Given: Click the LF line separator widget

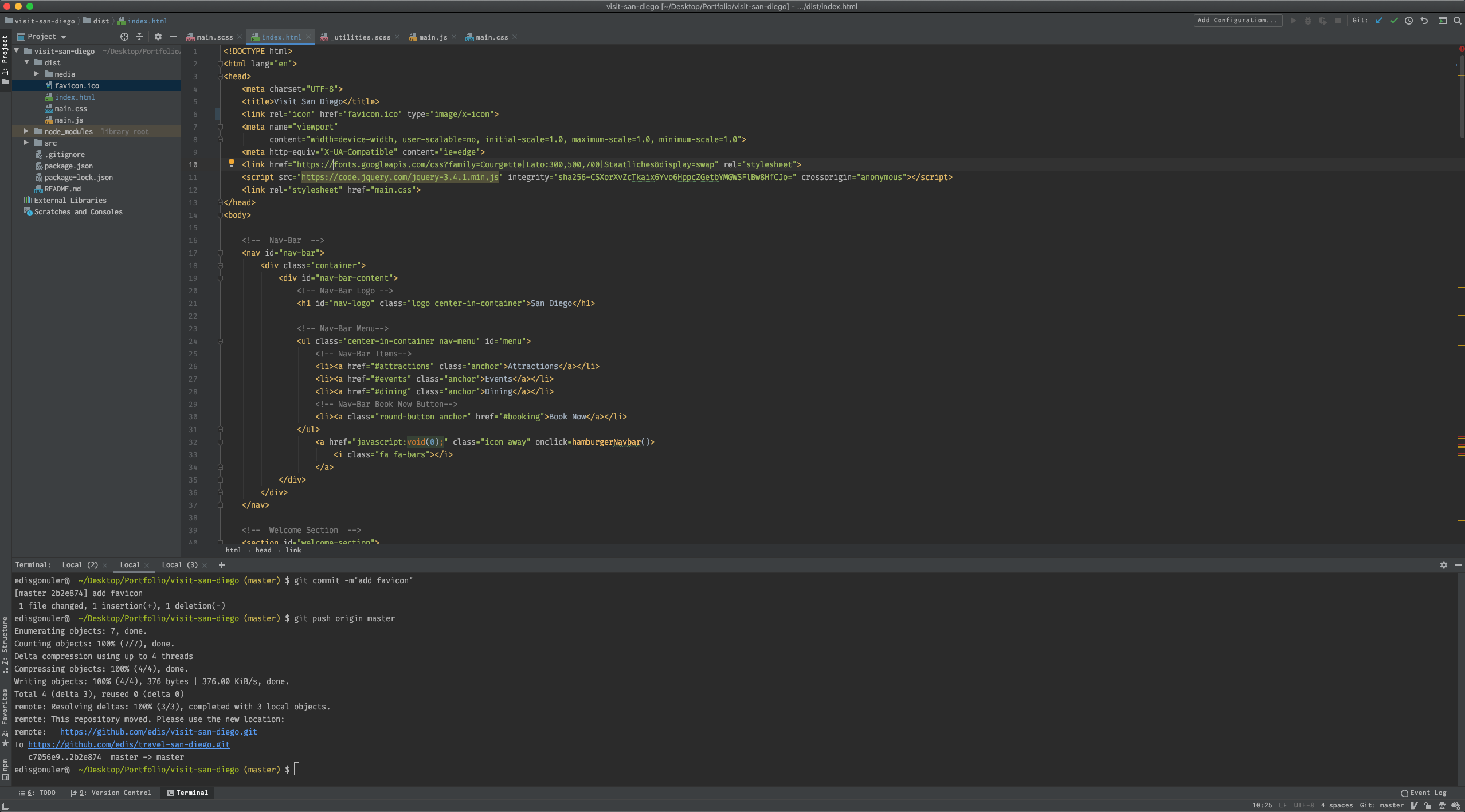Looking at the screenshot, I should click(x=1283, y=805).
